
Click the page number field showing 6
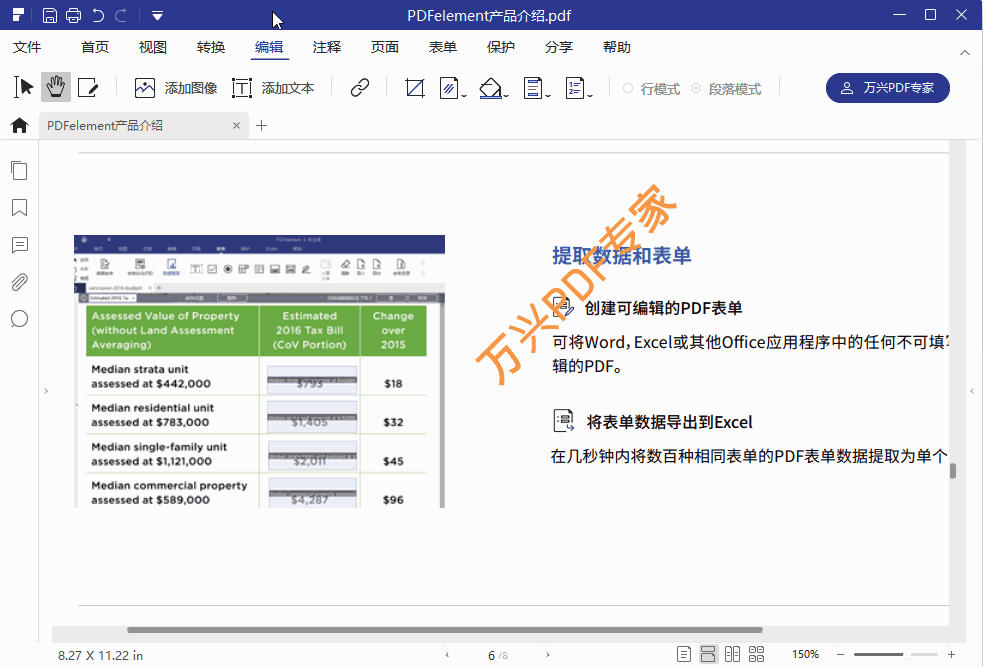tap(492, 655)
